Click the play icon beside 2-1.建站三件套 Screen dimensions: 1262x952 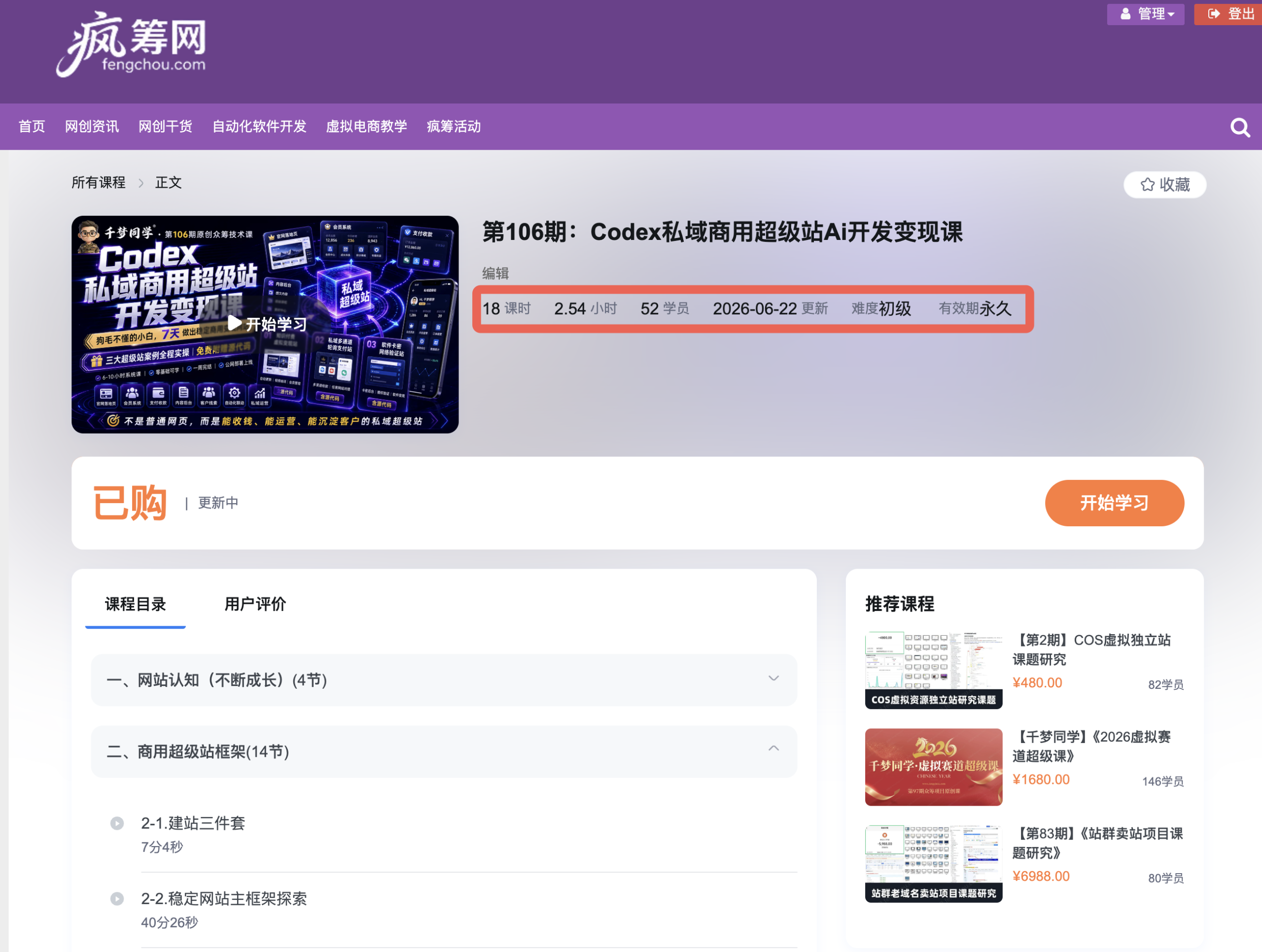click(117, 823)
